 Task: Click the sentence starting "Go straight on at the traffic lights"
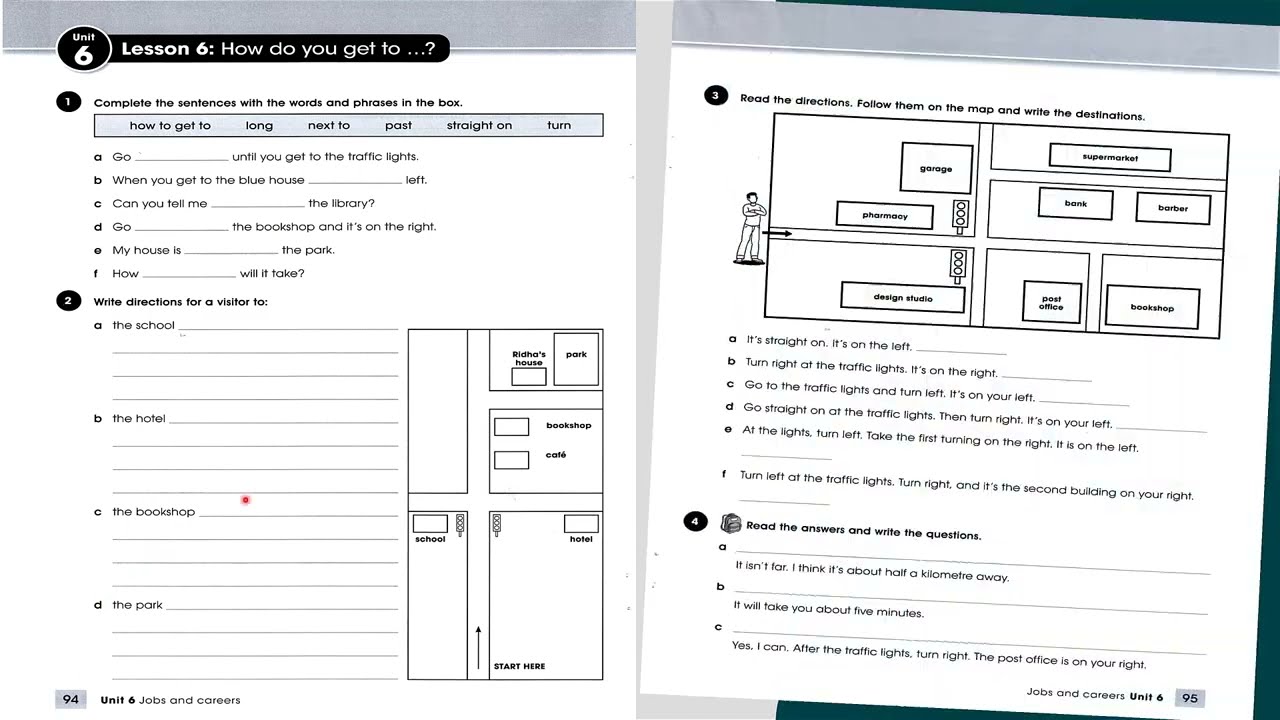point(928,415)
